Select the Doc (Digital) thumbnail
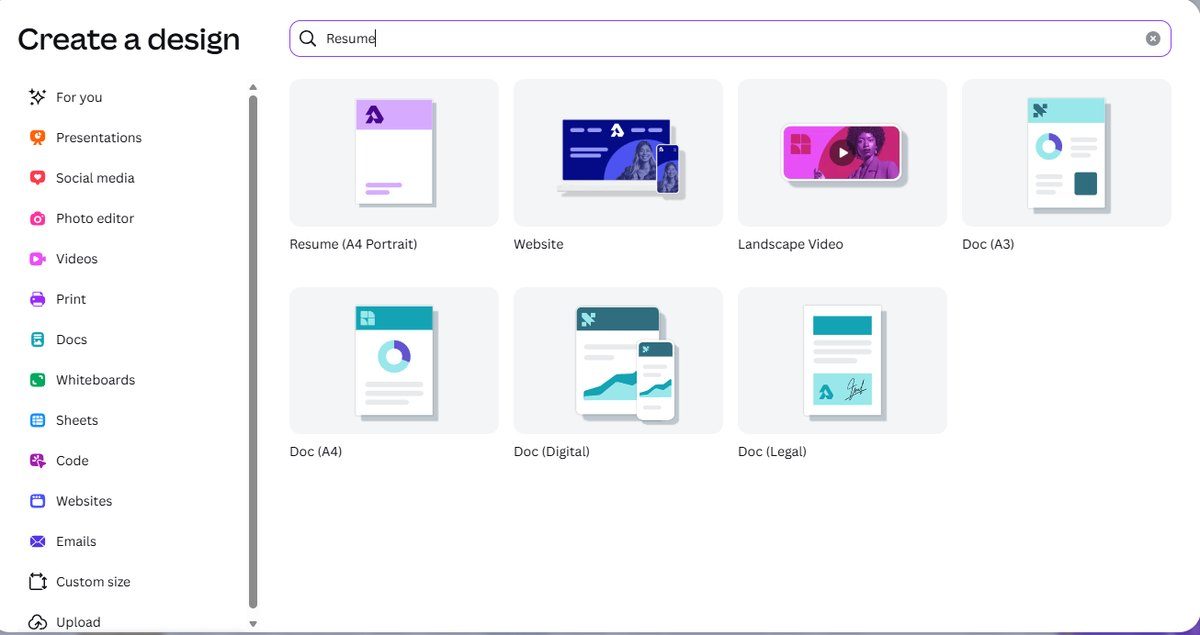This screenshot has height=635, width=1200. click(x=618, y=361)
